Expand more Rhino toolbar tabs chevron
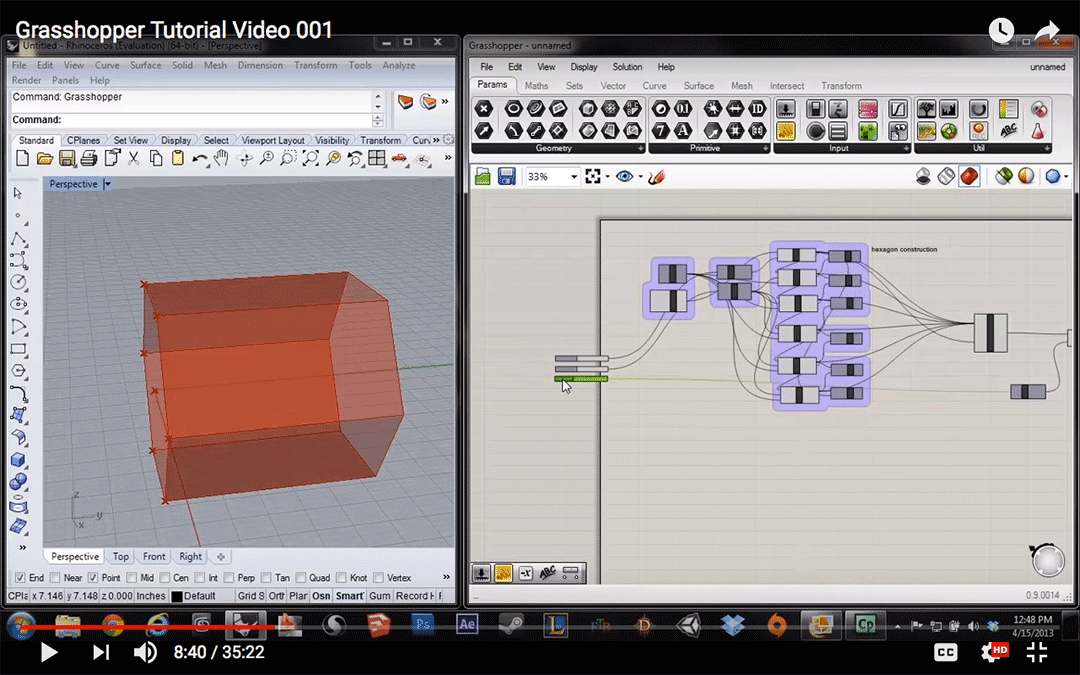The height and width of the screenshot is (675, 1080). [x=436, y=140]
